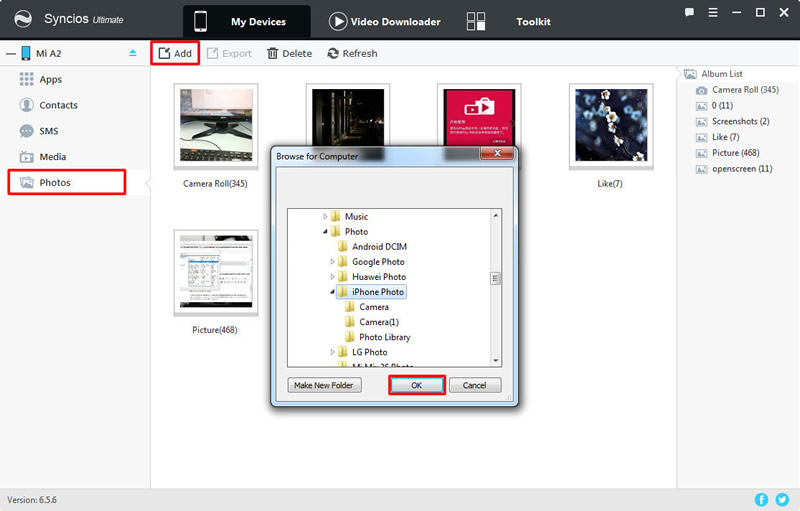800x511 pixels.
Task: Click the Version: 6.5.6 text
Action: tap(32, 500)
